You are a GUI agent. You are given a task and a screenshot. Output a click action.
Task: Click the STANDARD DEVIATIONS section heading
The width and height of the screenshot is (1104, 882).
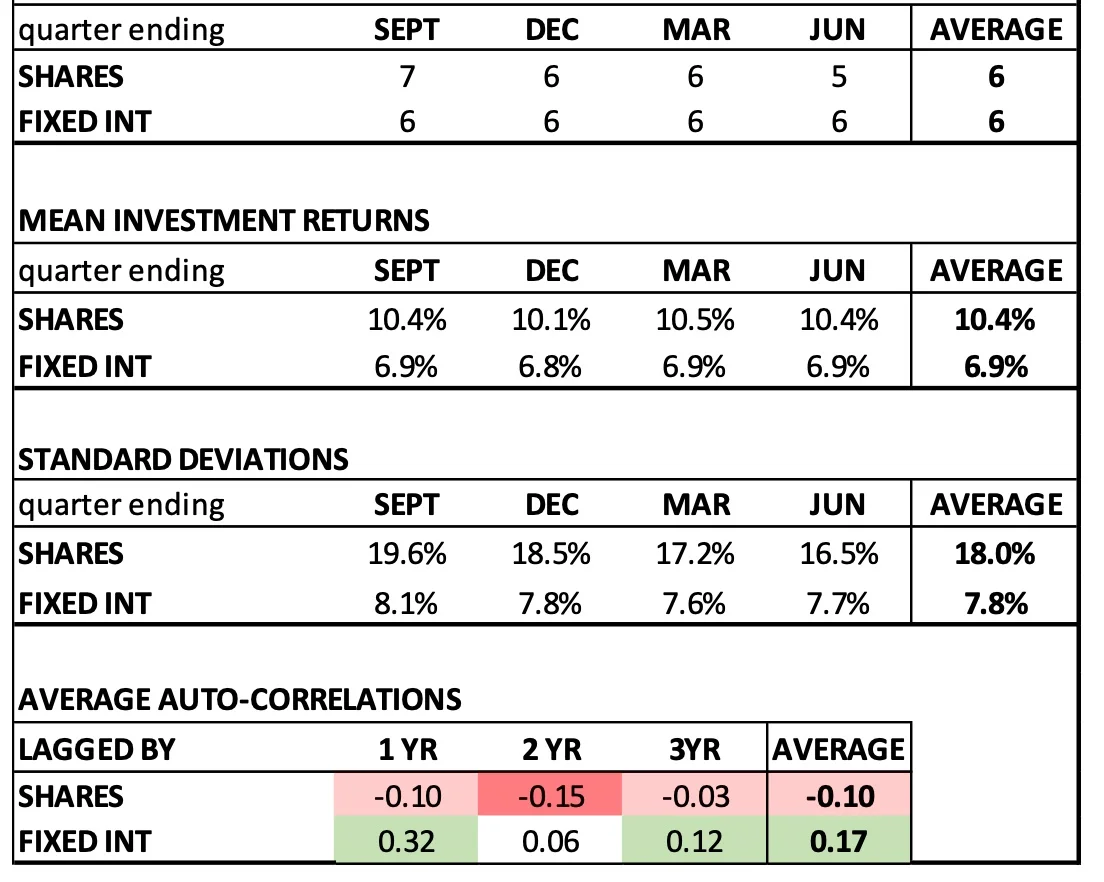click(x=184, y=458)
